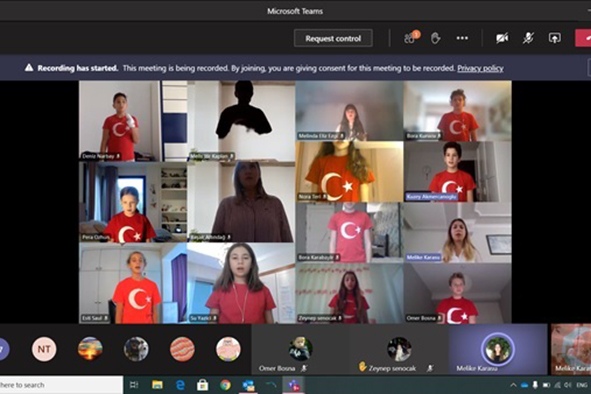Image resolution: width=591 pixels, height=394 pixels.
Task: Hang up with the red button
Action: coord(583,38)
